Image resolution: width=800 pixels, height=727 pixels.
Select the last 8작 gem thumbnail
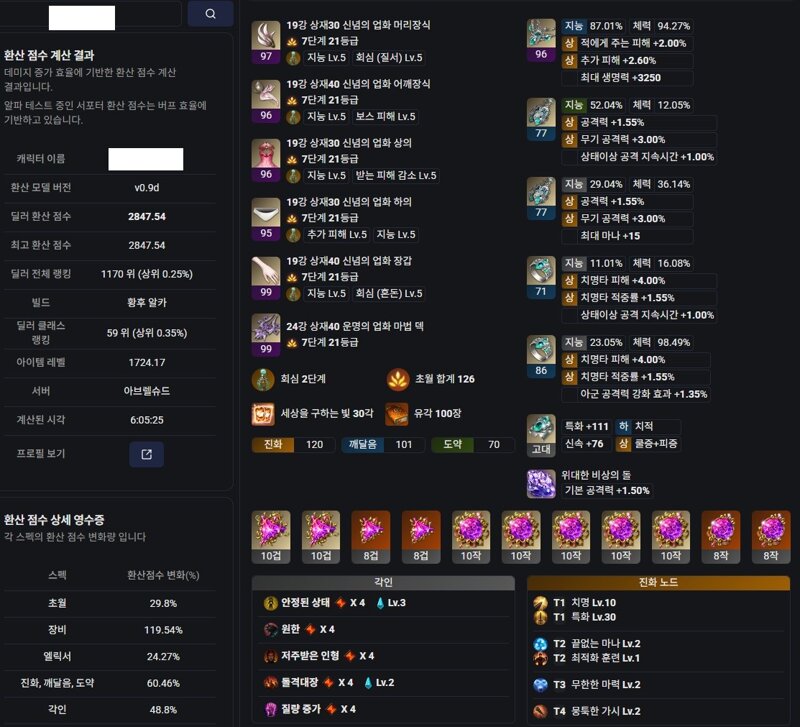pos(771,537)
